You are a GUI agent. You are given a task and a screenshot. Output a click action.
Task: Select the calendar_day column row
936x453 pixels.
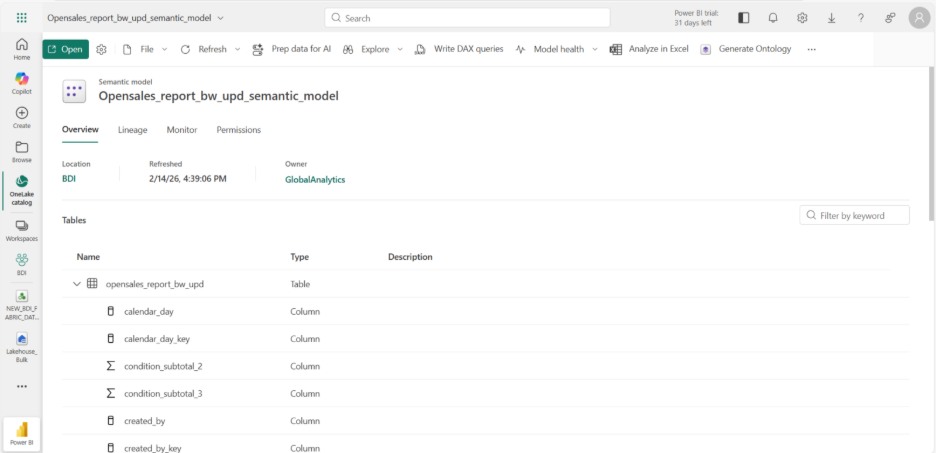(148, 311)
